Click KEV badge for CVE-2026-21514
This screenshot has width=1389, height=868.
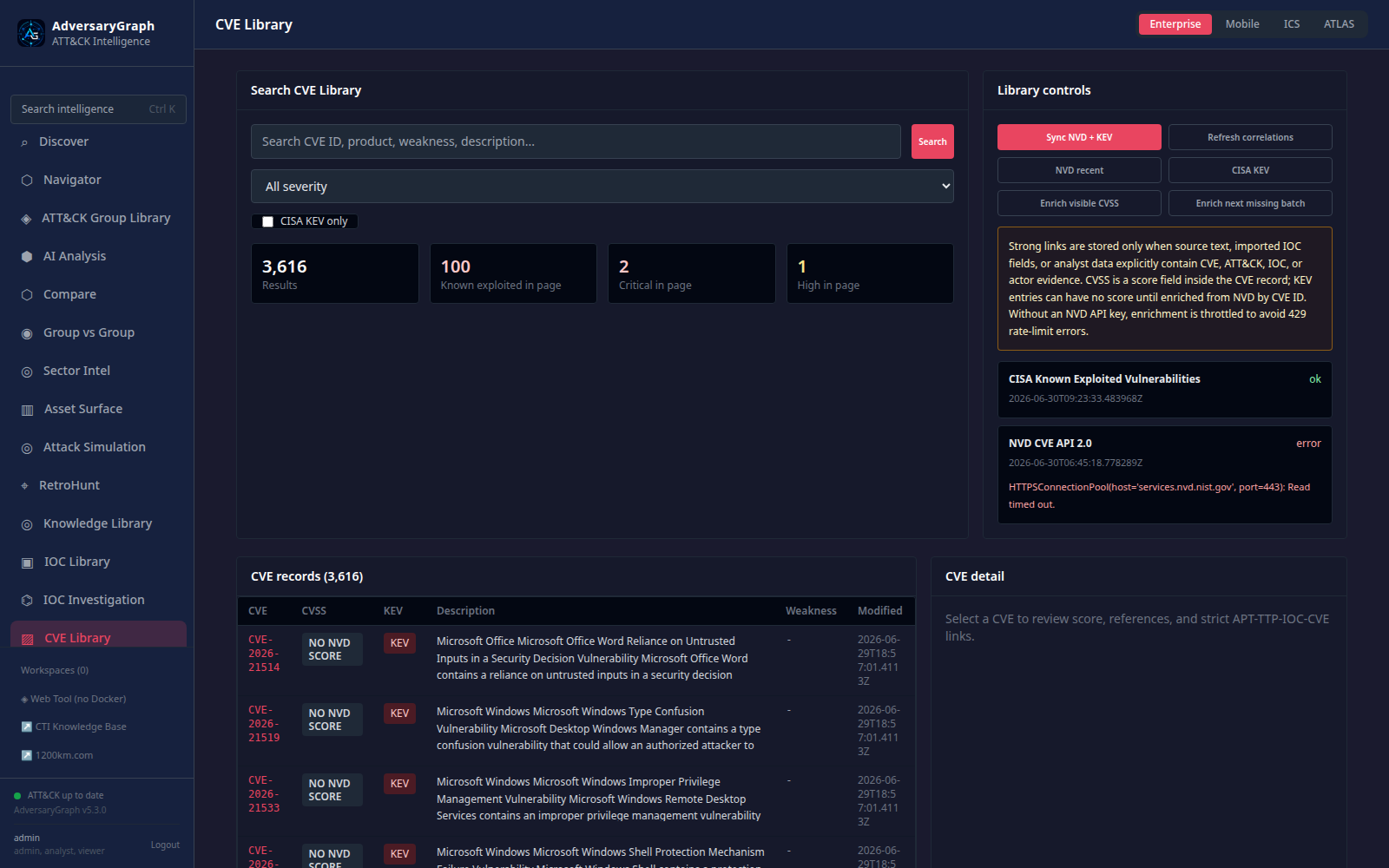tap(399, 643)
